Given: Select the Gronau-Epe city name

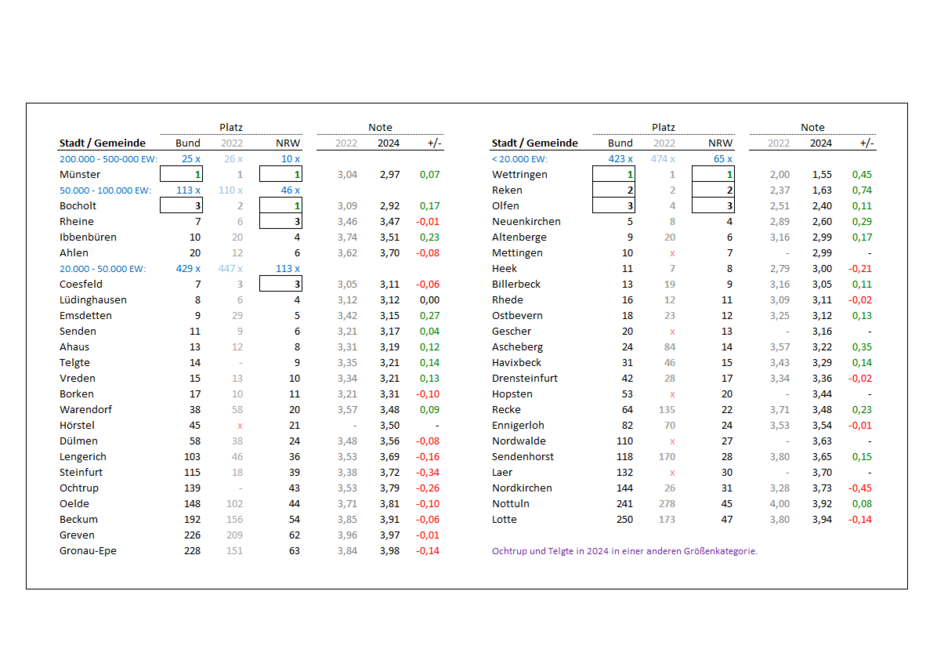Looking at the screenshot, I should (x=88, y=551).
